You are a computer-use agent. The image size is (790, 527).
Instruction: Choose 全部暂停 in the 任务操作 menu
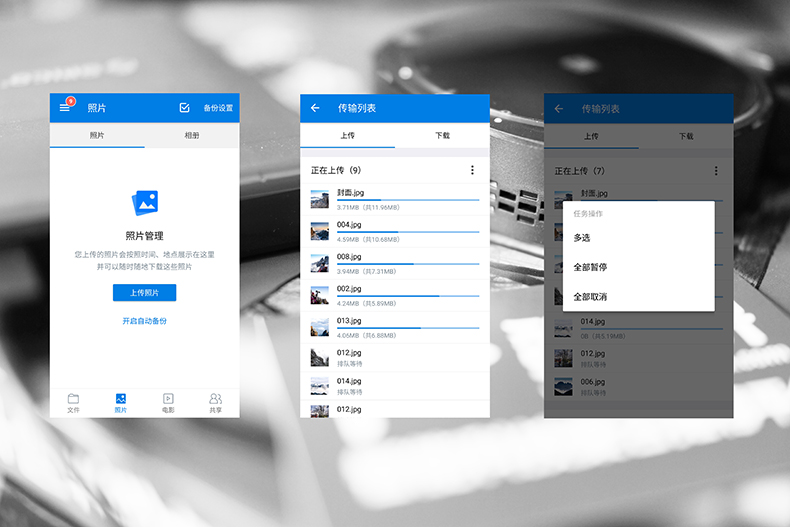590,267
